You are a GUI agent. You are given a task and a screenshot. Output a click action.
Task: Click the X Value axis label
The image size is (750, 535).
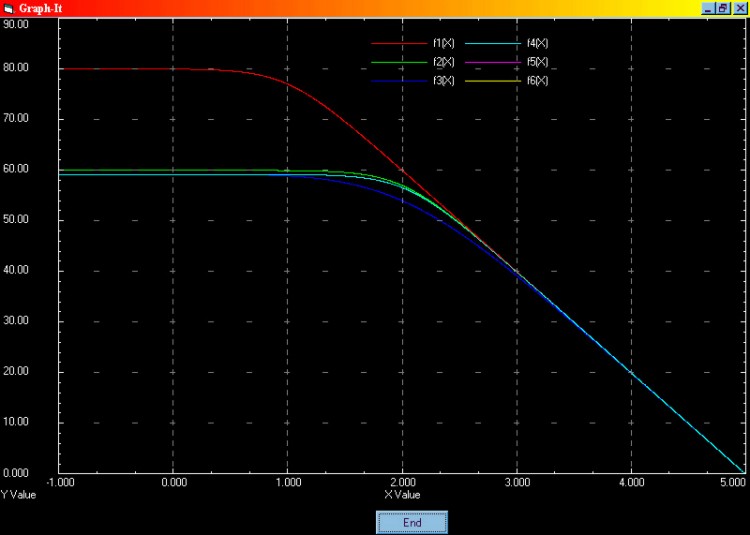click(x=402, y=494)
